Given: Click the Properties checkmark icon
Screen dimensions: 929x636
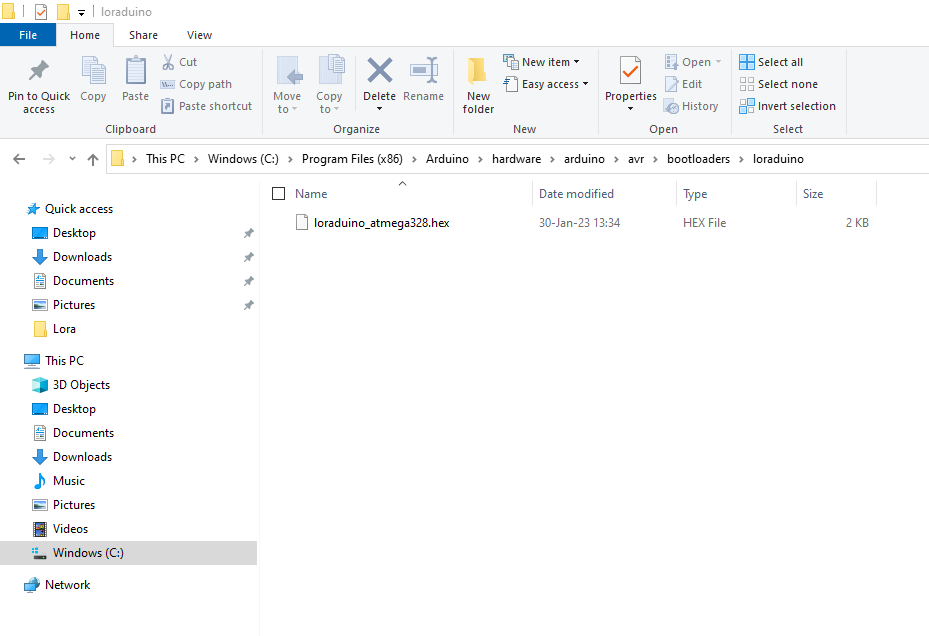Looking at the screenshot, I should tap(630, 71).
